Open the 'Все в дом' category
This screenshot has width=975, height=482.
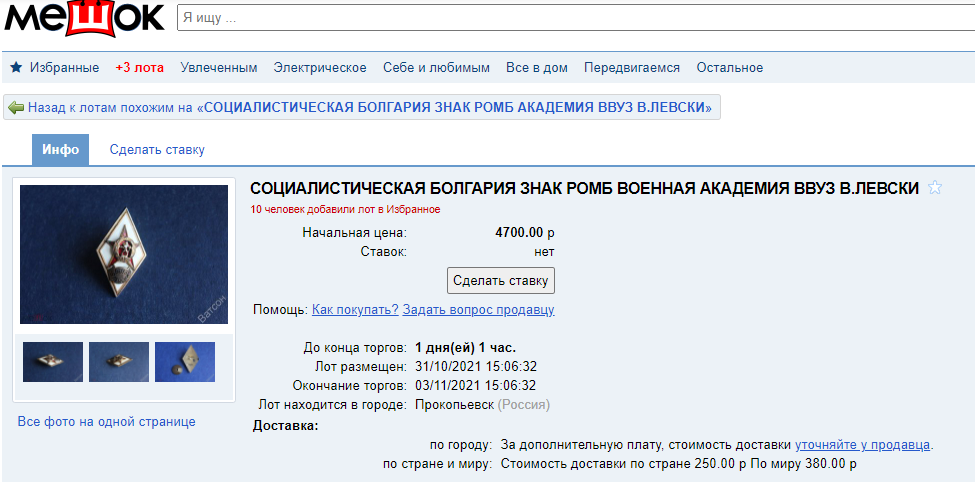(x=537, y=68)
